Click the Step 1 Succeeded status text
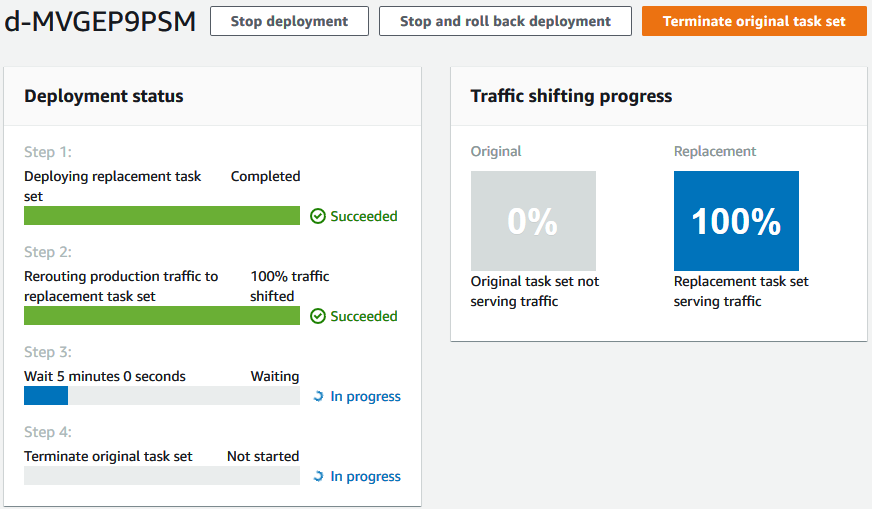Screen dimensions: 872x509 (x=364, y=216)
